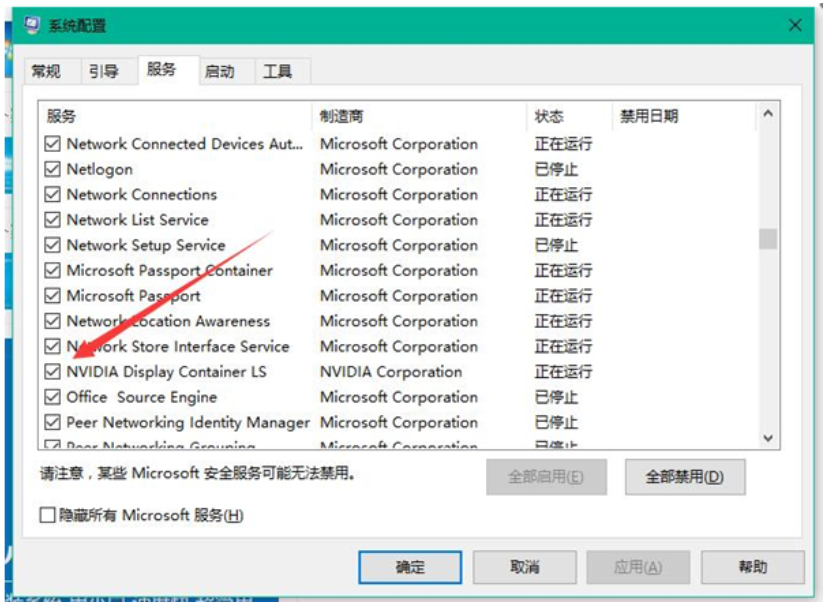Enable 隐藏所有 Microsoft 服务 checkbox
825x606 pixels.
(x=47, y=516)
